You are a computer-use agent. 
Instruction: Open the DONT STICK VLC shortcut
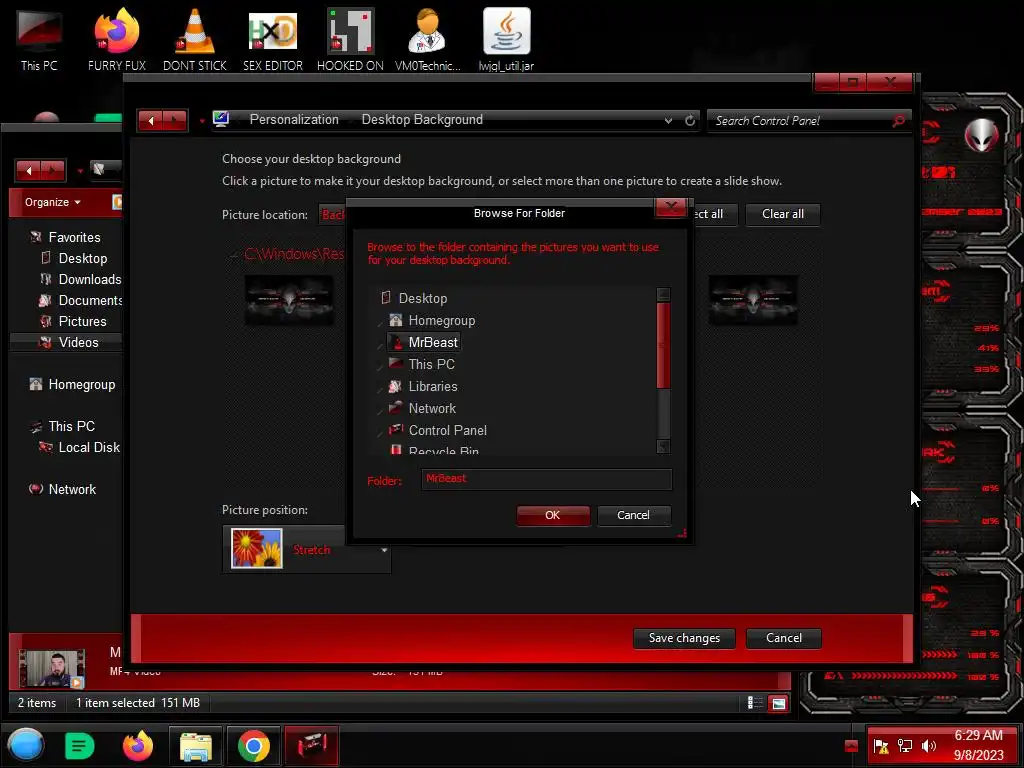pyautogui.click(x=195, y=39)
